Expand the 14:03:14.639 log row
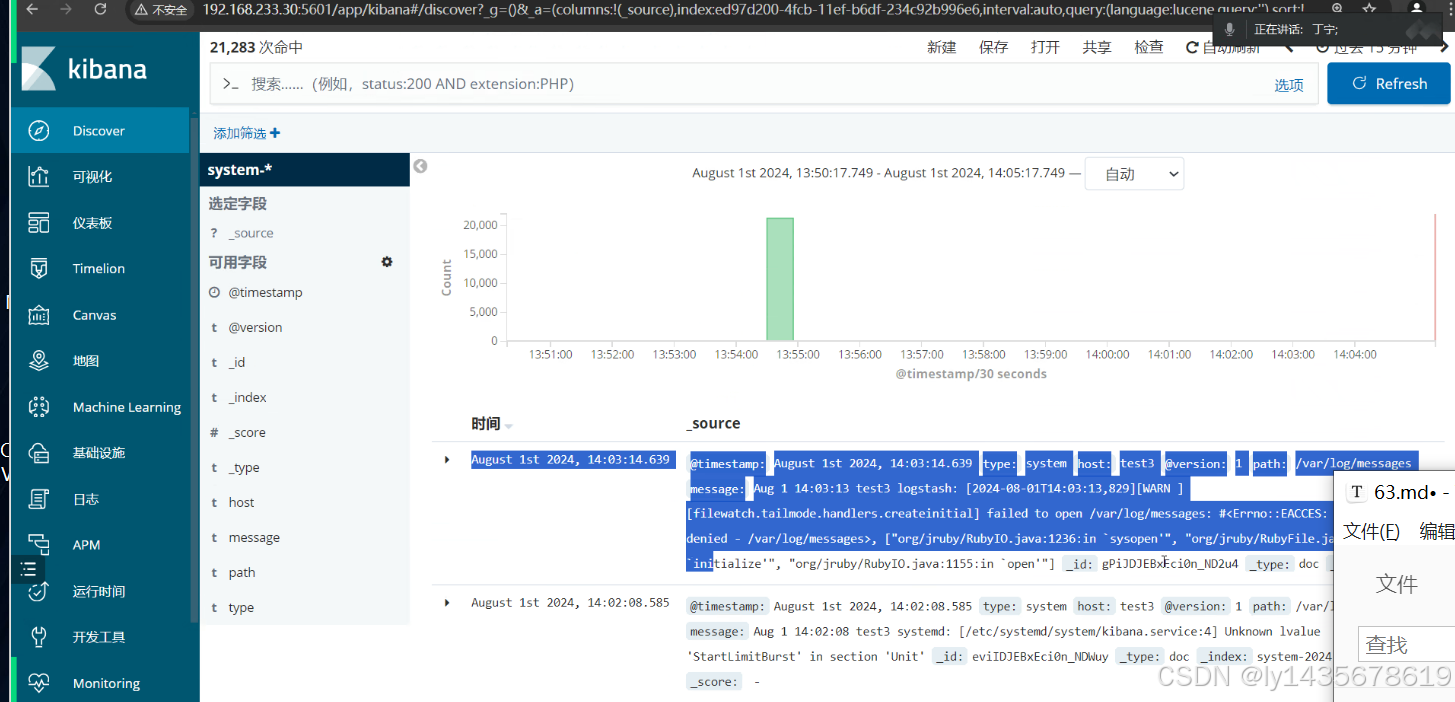 447,460
